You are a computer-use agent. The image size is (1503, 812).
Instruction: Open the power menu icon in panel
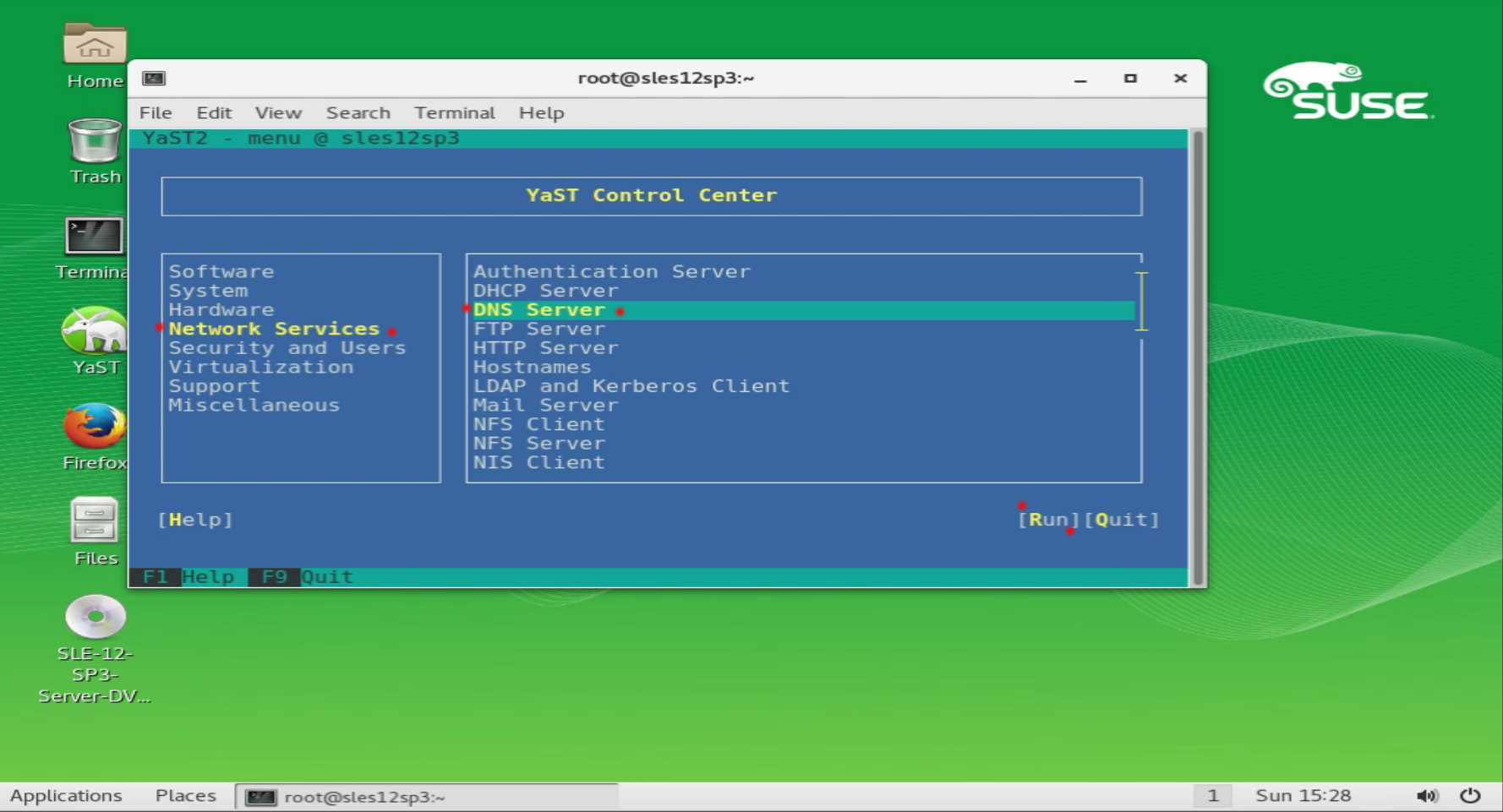(x=1471, y=796)
